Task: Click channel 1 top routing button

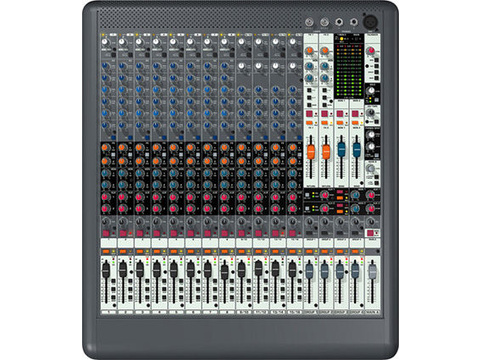Action: pyautogui.click(x=113, y=282)
